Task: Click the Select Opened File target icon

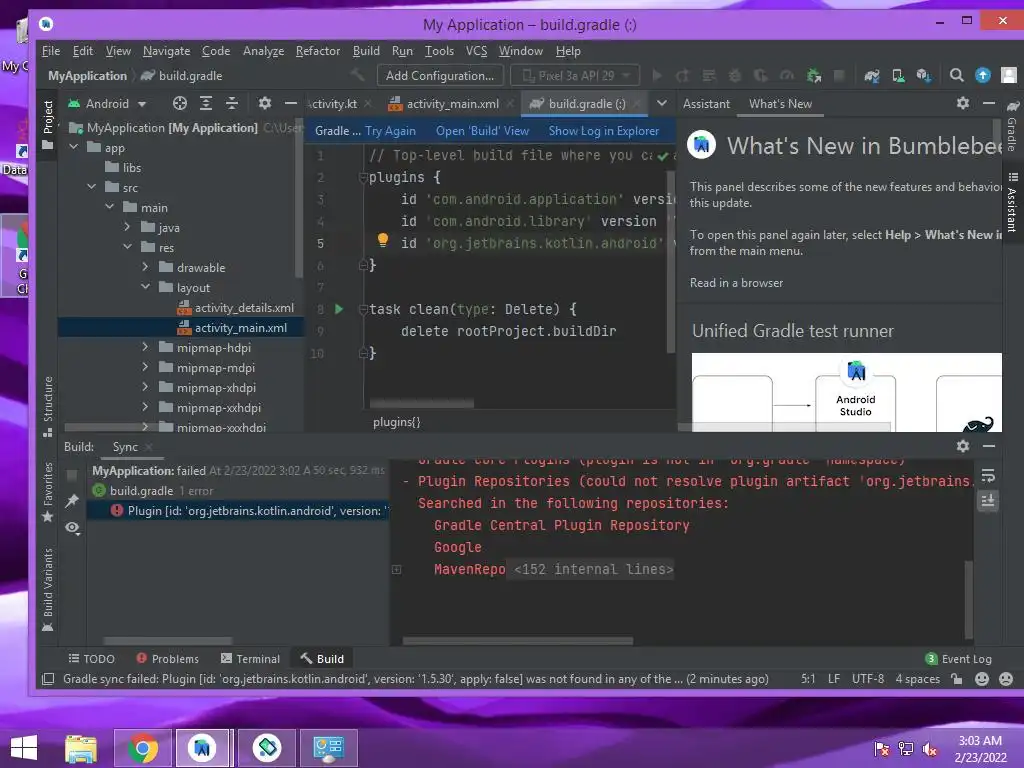Action: tap(180, 103)
